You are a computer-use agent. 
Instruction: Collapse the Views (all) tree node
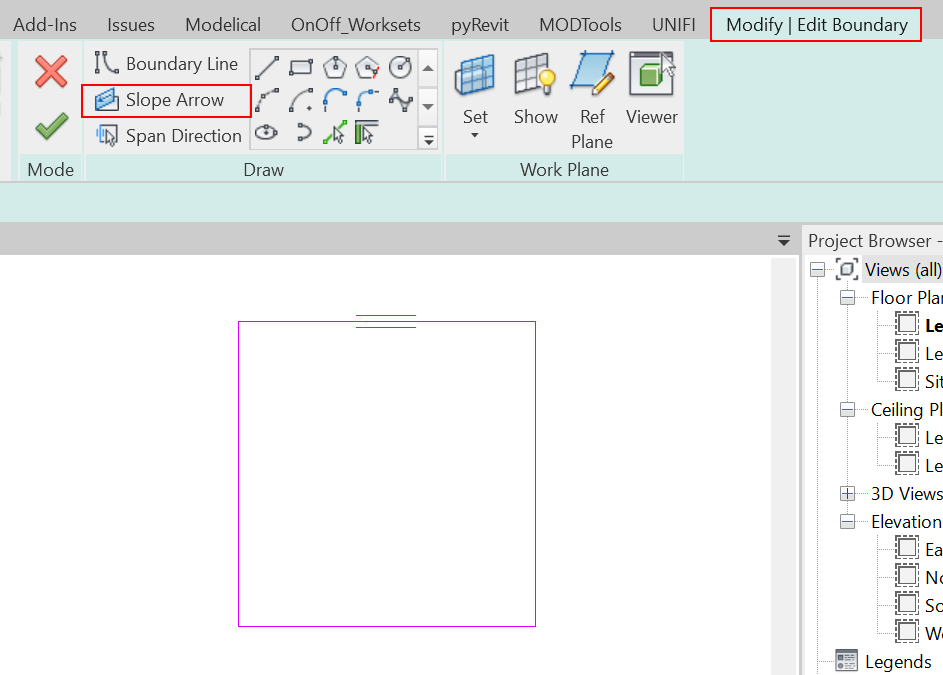click(817, 270)
